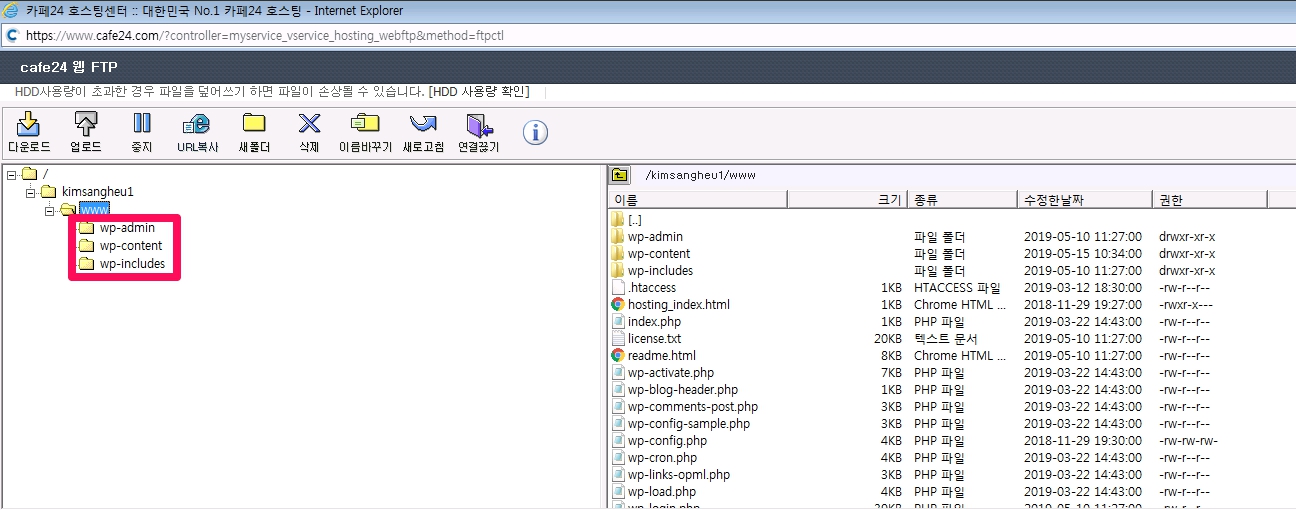The image size is (1296, 510).
Task: Click the 다운로드 (download) toolbar icon
Action: pos(28,125)
